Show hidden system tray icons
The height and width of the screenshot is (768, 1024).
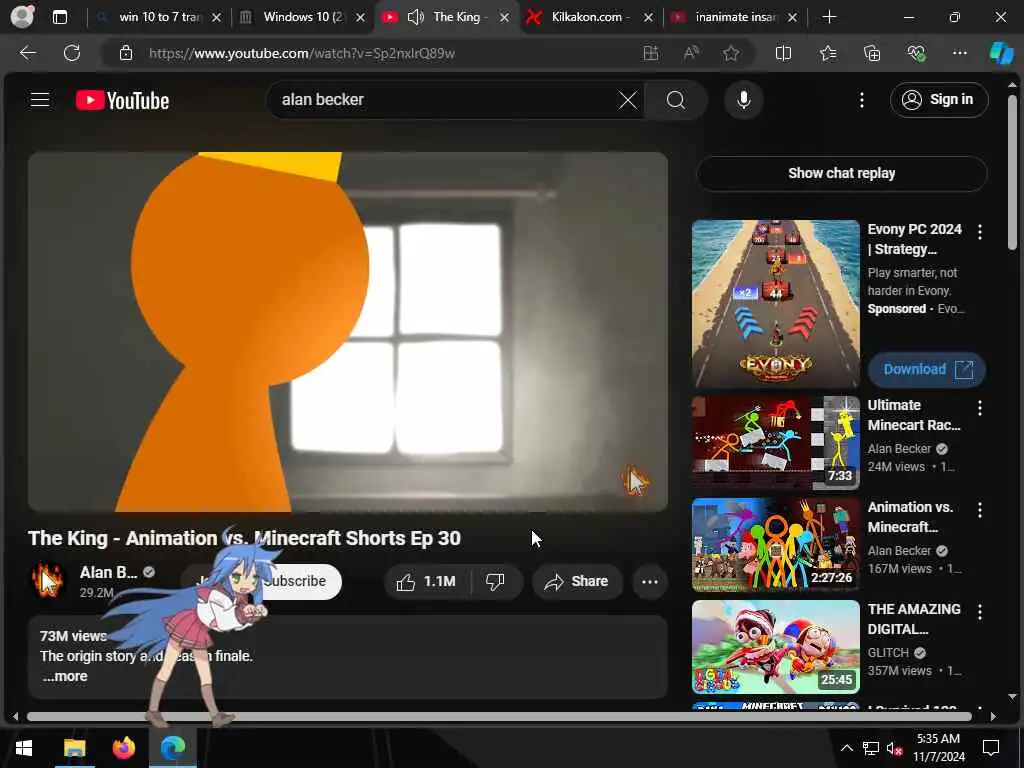click(x=846, y=748)
